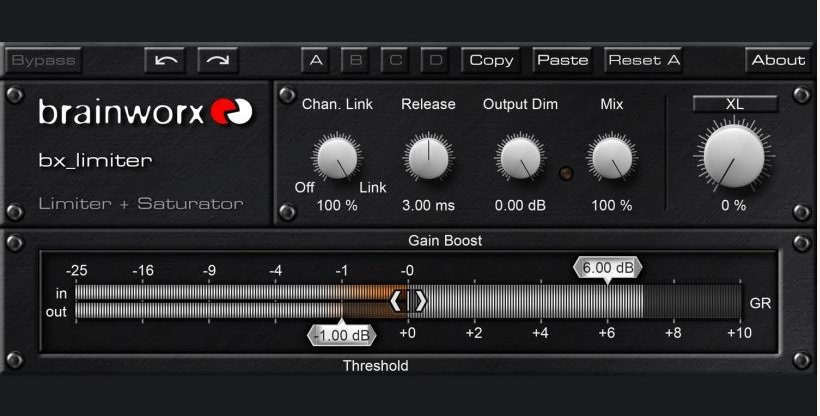
Task: Click the link arrows handle at 0 dB
Action: coord(408,301)
